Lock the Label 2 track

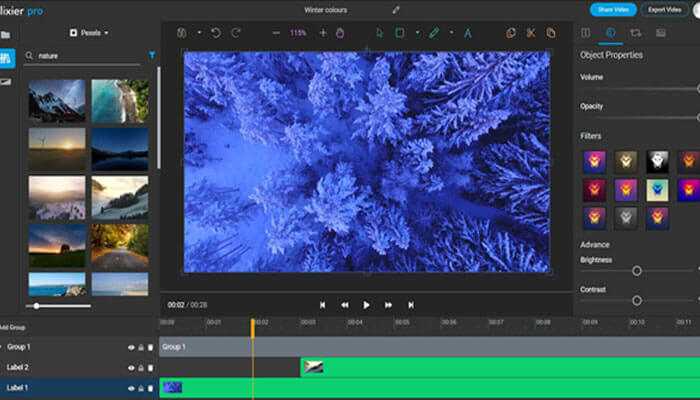(141, 368)
